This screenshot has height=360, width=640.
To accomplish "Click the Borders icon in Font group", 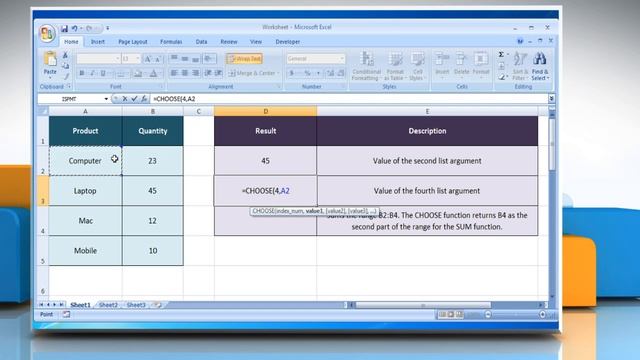I will coord(120,73).
